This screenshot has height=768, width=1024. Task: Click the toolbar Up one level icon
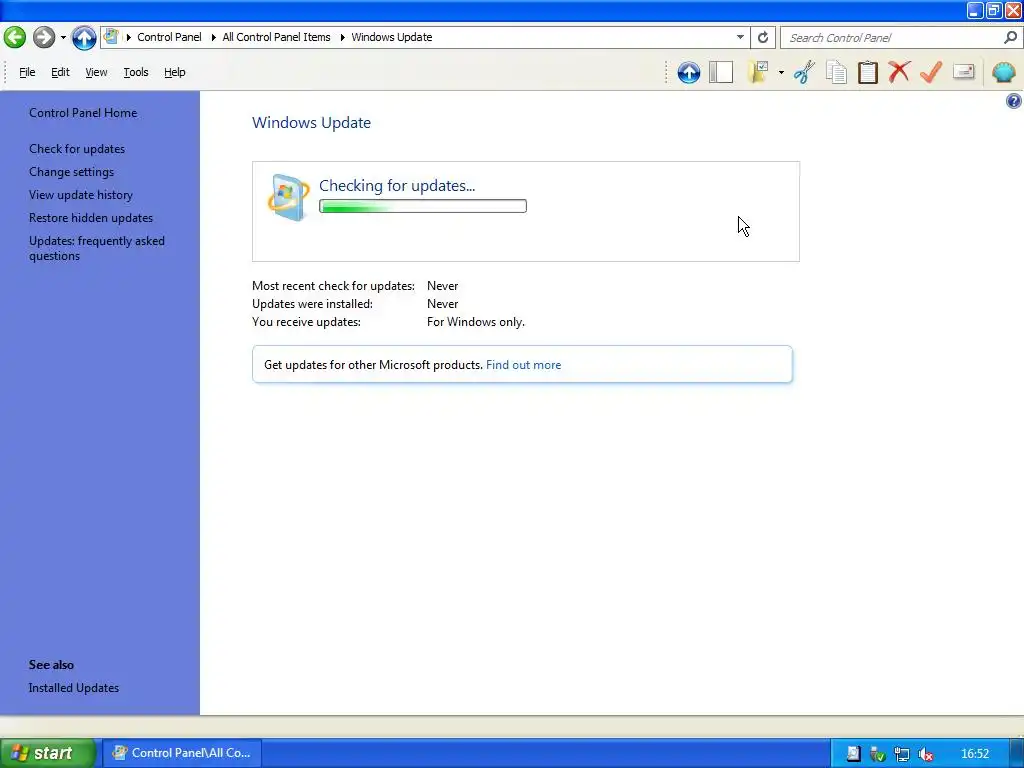(x=688, y=72)
